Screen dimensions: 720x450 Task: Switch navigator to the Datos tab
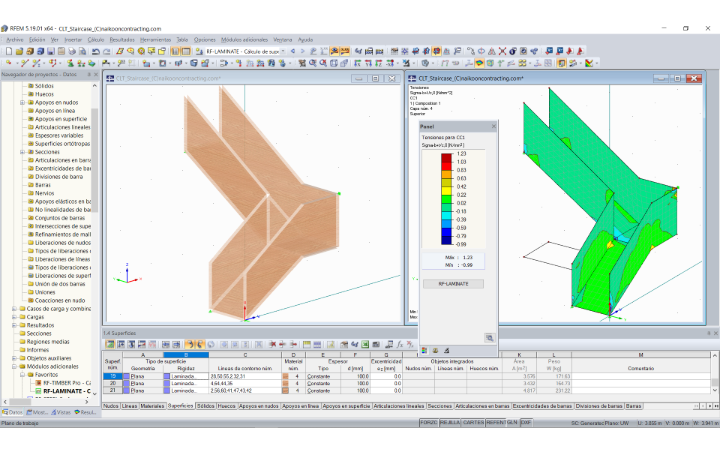click(12, 412)
